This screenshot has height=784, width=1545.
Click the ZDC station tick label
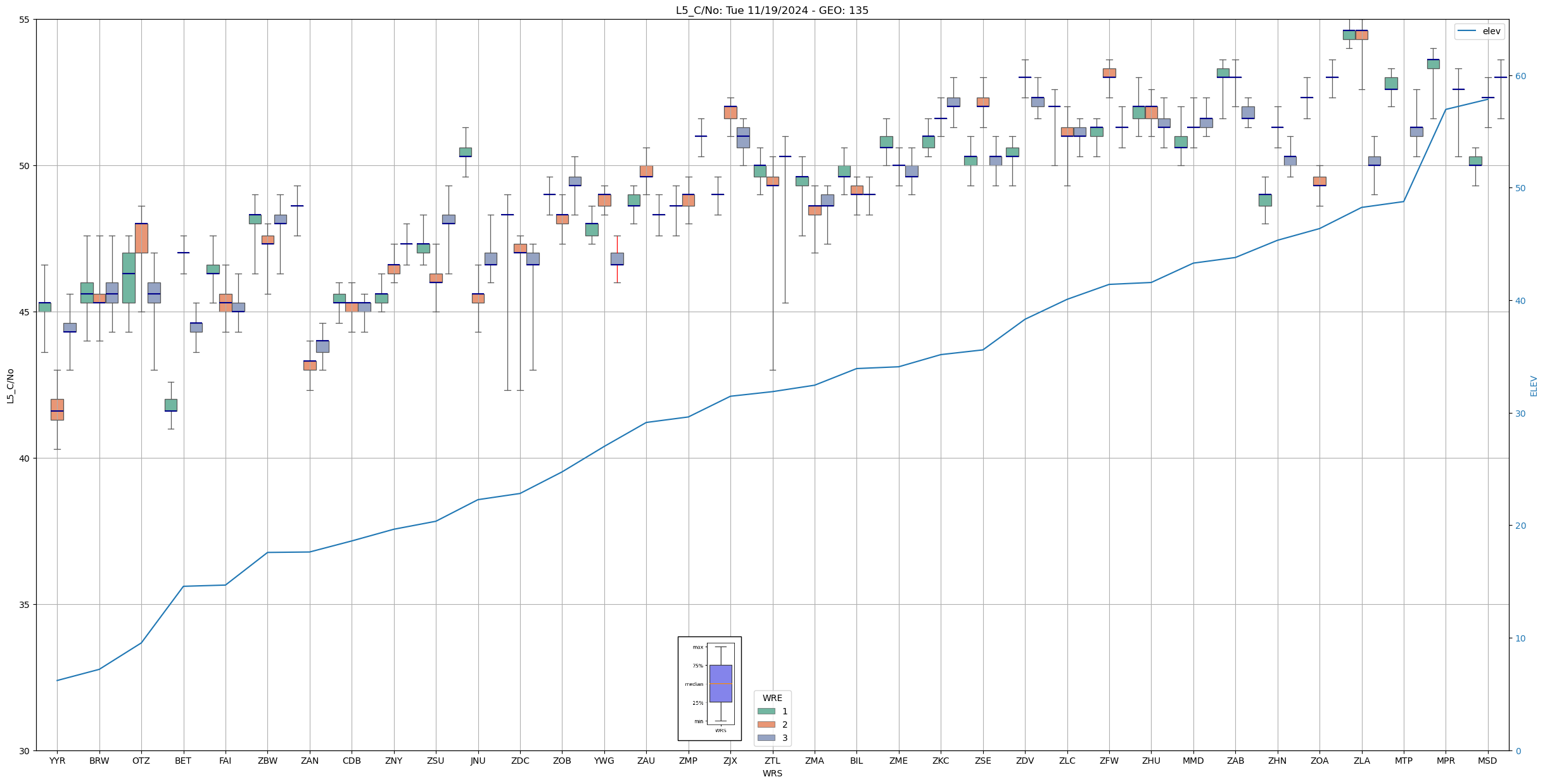click(x=520, y=761)
